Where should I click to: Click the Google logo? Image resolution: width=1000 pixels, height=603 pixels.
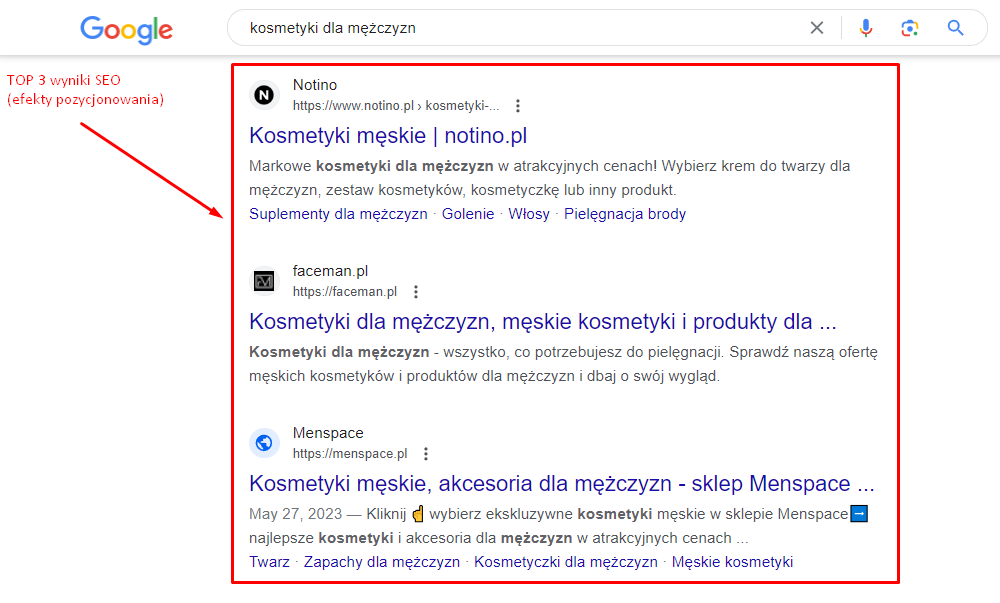pyautogui.click(x=126, y=29)
